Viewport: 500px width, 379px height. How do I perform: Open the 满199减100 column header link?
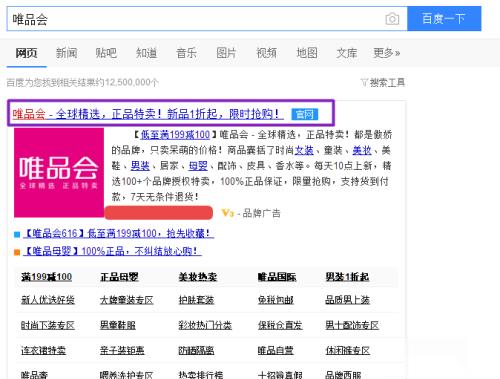(47, 277)
